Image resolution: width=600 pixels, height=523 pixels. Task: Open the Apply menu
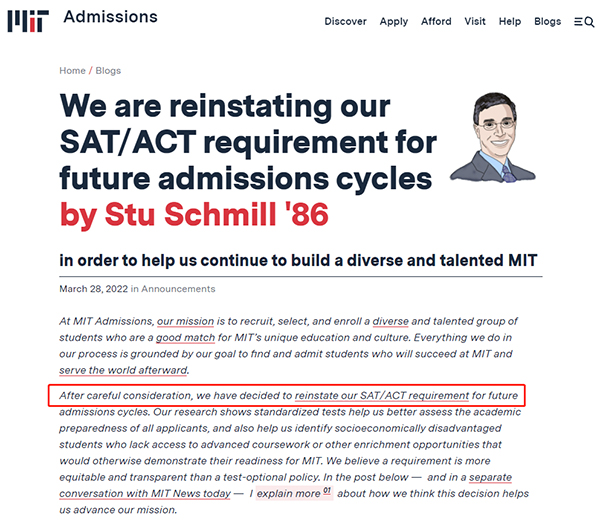pyautogui.click(x=394, y=22)
